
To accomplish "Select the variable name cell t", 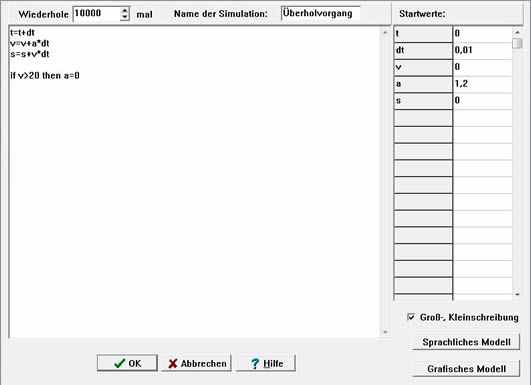I will (423, 34).
